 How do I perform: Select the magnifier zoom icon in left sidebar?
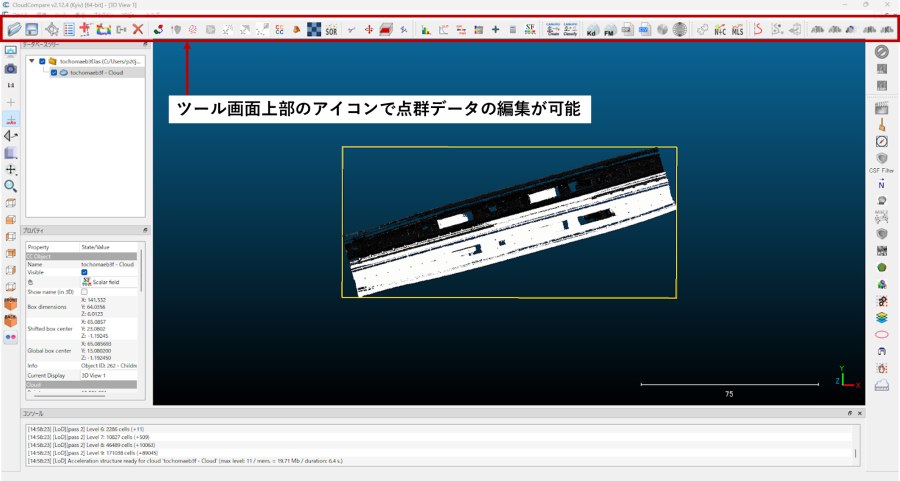tap(10, 186)
